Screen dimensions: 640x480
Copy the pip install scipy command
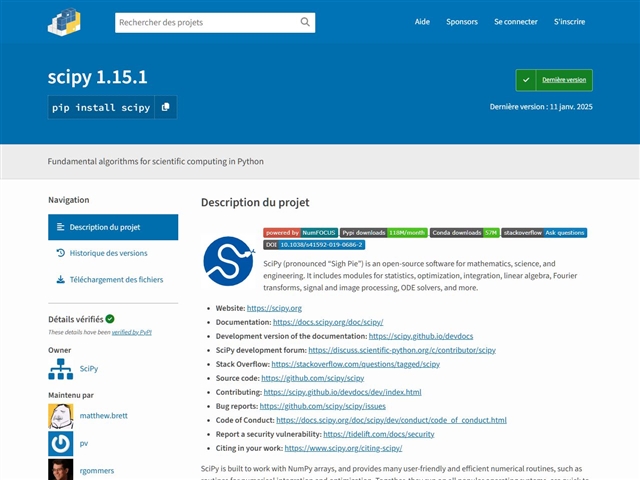(166, 107)
